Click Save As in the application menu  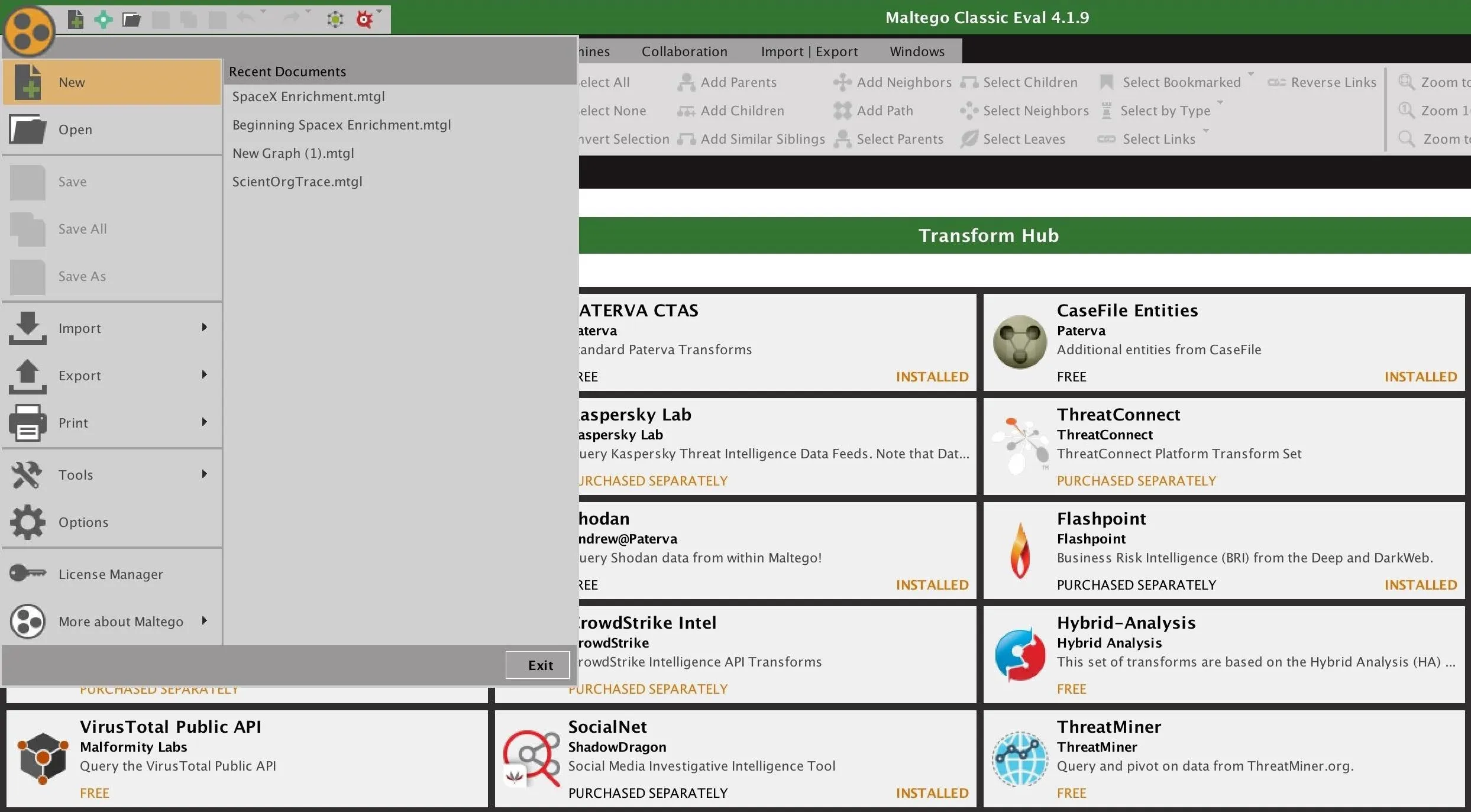pyautogui.click(x=112, y=276)
